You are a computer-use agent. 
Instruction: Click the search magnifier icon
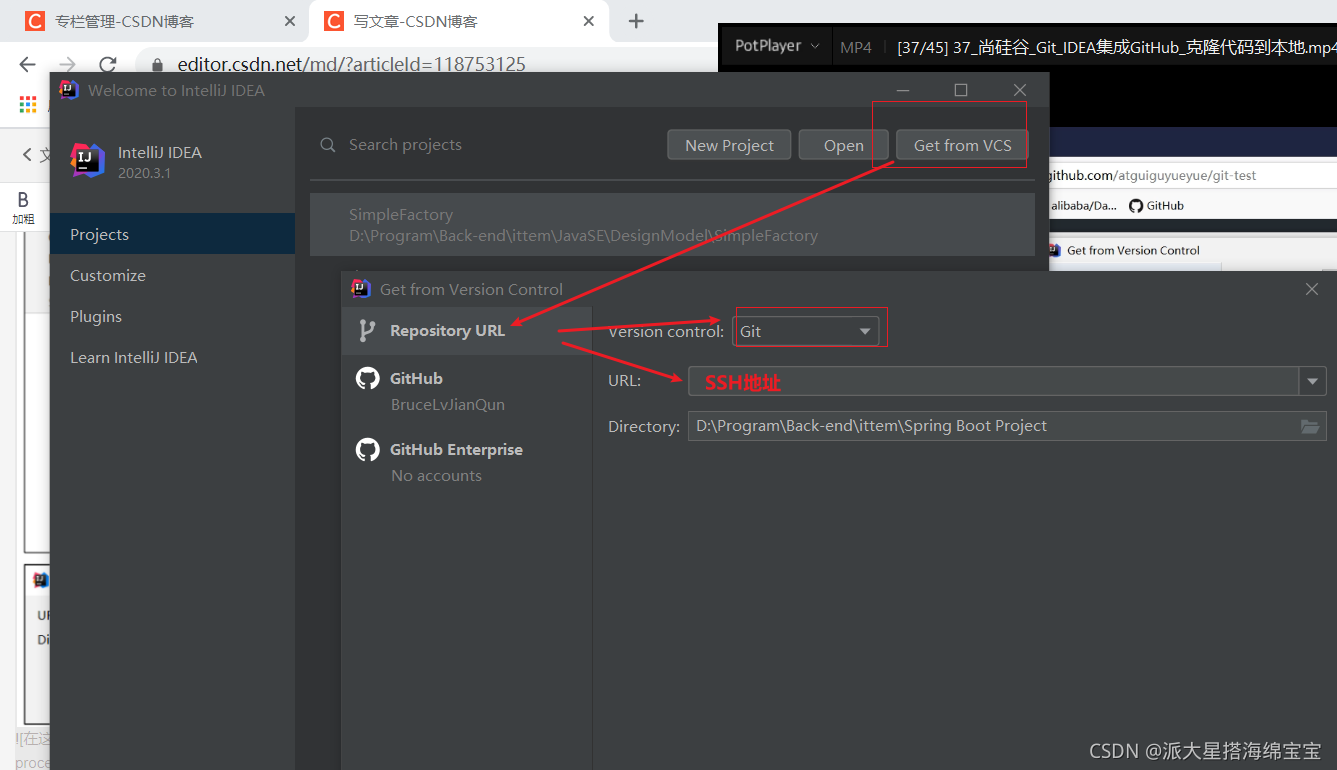coord(328,145)
